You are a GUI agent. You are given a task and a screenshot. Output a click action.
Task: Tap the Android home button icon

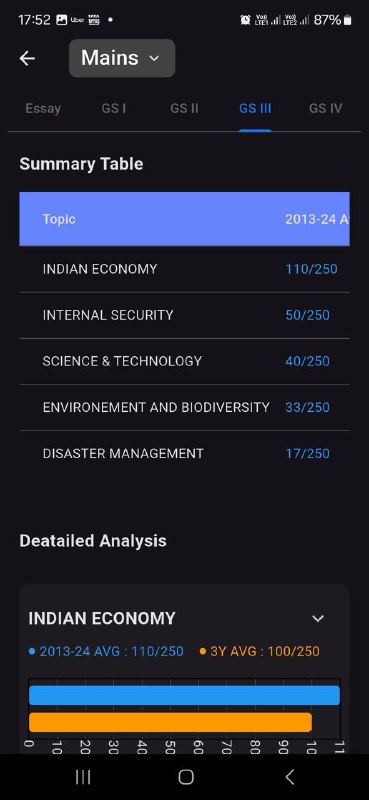186,777
